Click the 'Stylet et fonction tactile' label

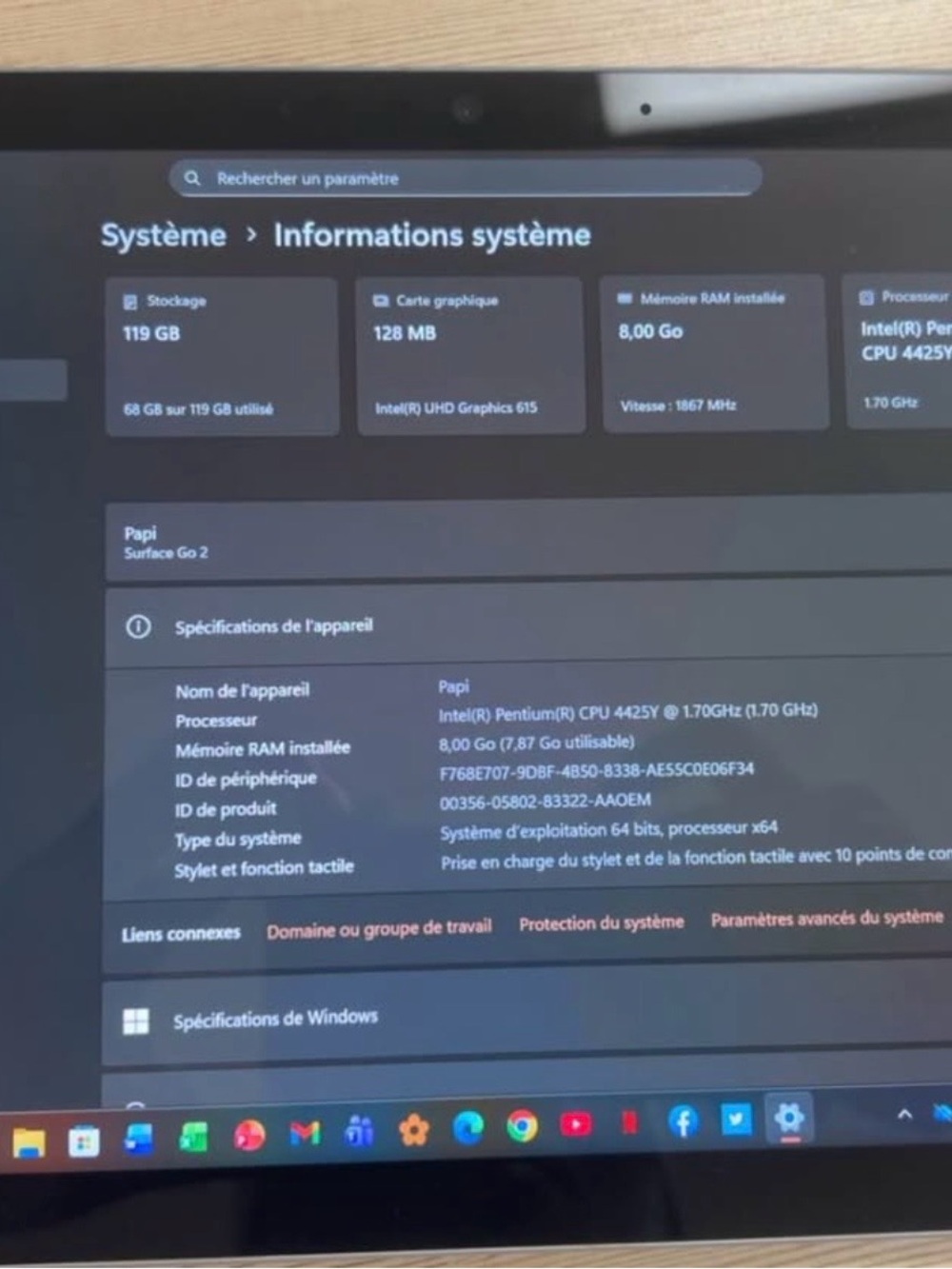(264, 868)
